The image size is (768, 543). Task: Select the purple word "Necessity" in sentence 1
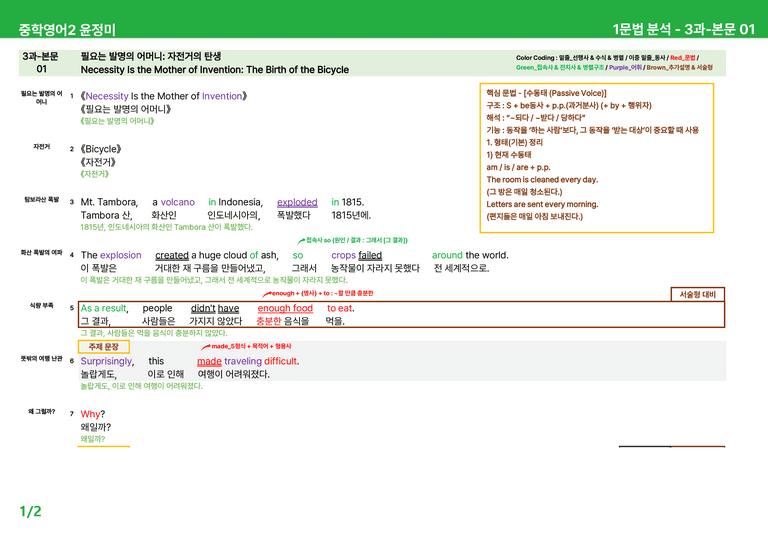click(107, 96)
